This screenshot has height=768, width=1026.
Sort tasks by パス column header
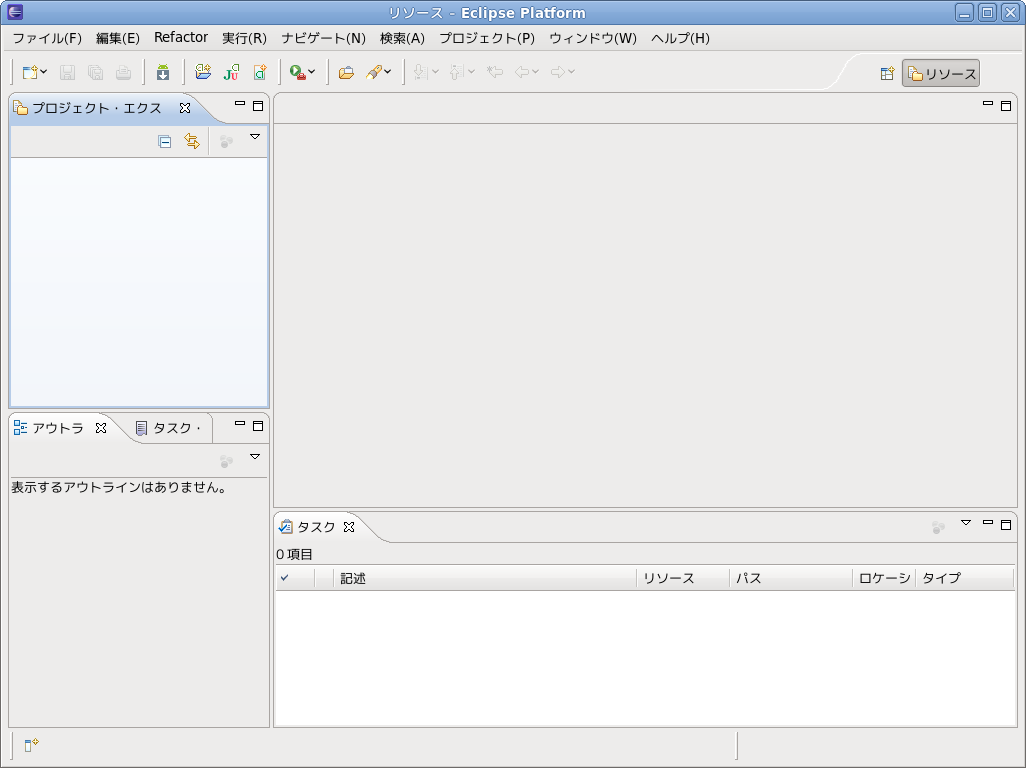(791, 578)
